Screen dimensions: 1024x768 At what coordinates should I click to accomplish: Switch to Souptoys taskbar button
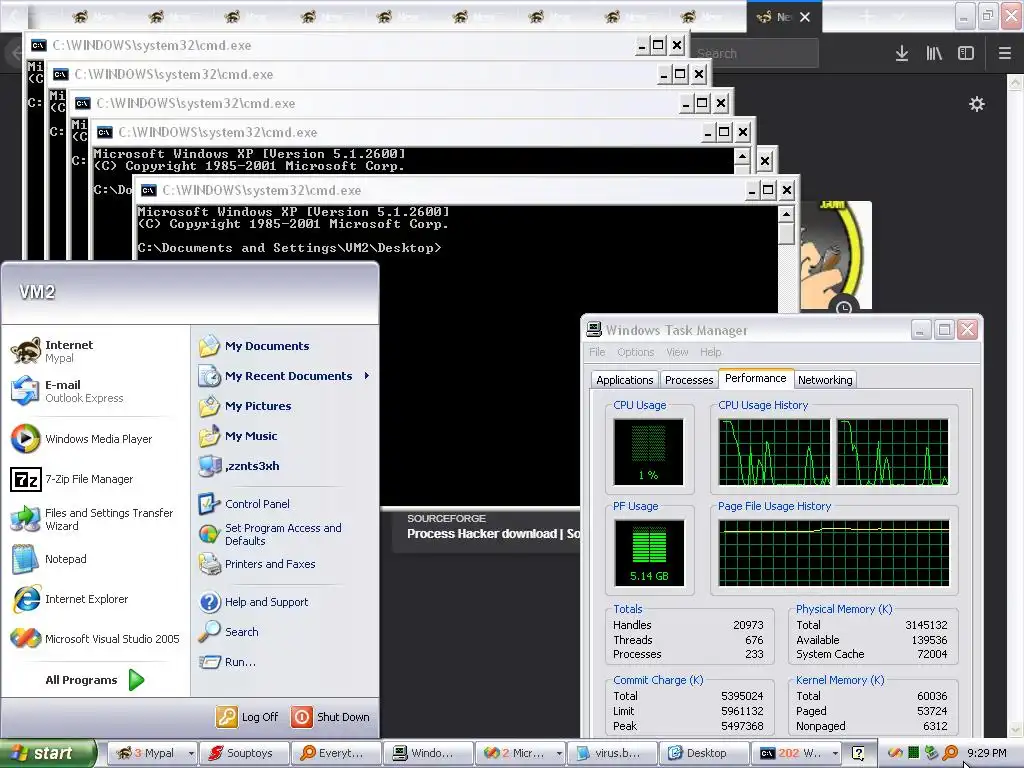pos(243,753)
